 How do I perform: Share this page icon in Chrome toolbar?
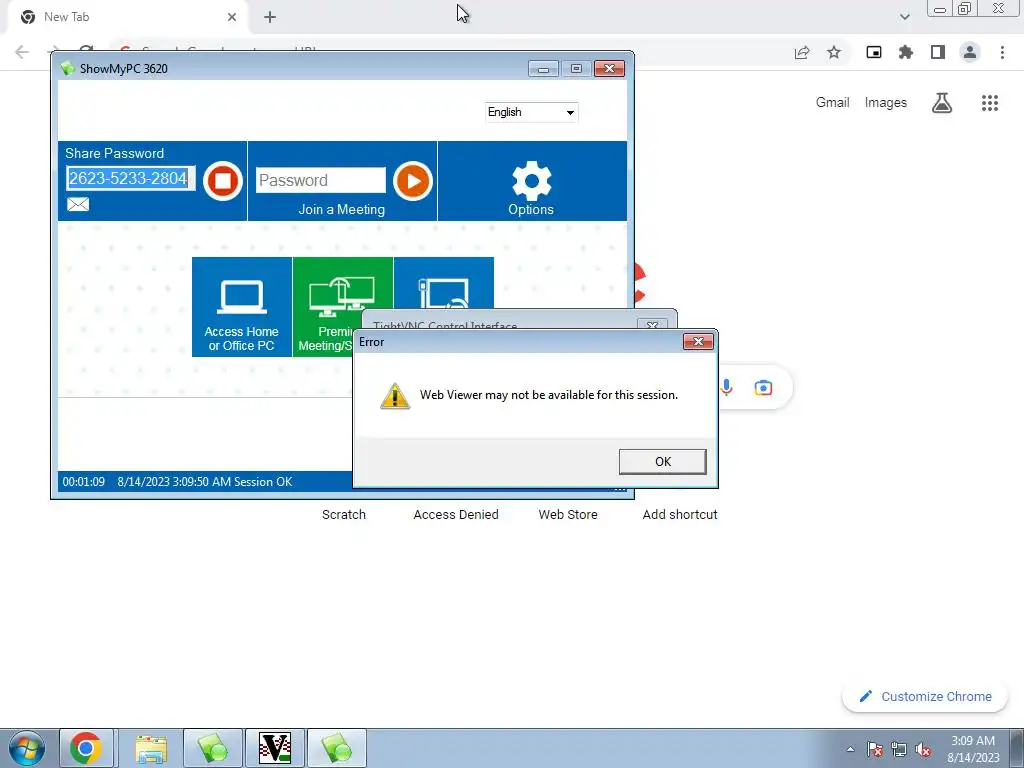802,52
